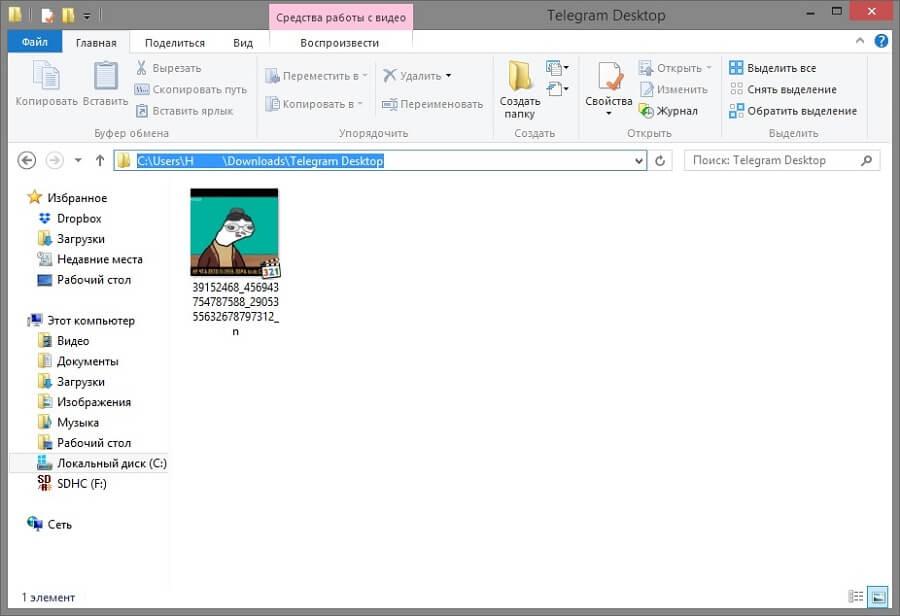Switch to details list view mode
The image size is (900, 616).
point(855,596)
